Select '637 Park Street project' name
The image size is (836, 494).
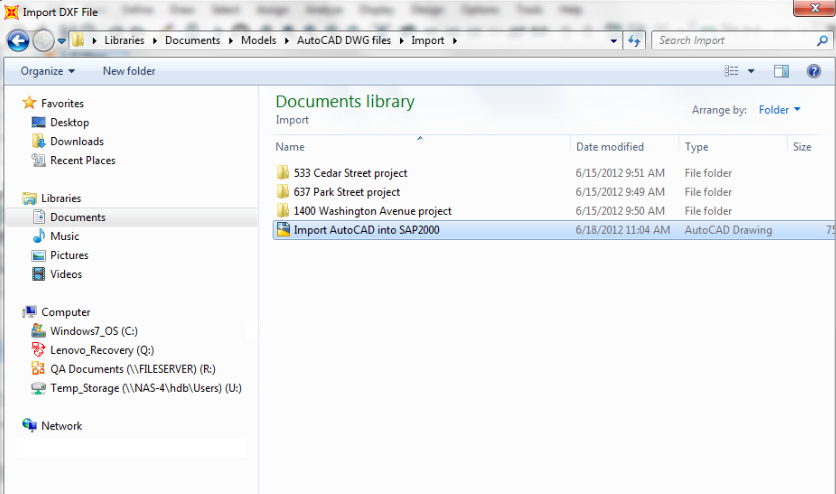[x=347, y=192]
